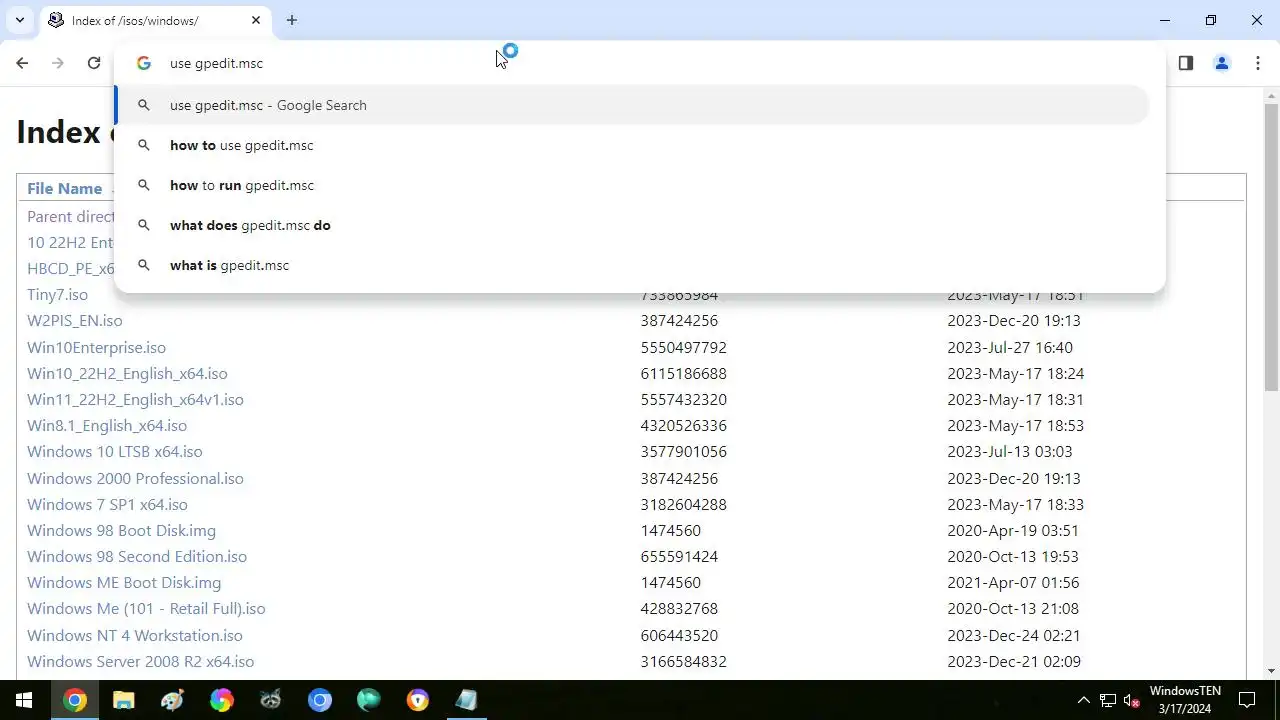Select 'use gpedit.msc - Google Search' suggestion
This screenshot has width=1280, height=720.
(x=632, y=105)
